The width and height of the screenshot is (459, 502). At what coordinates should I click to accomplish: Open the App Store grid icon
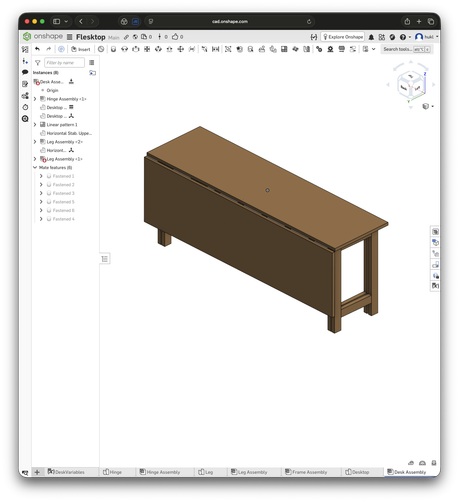tap(382, 37)
